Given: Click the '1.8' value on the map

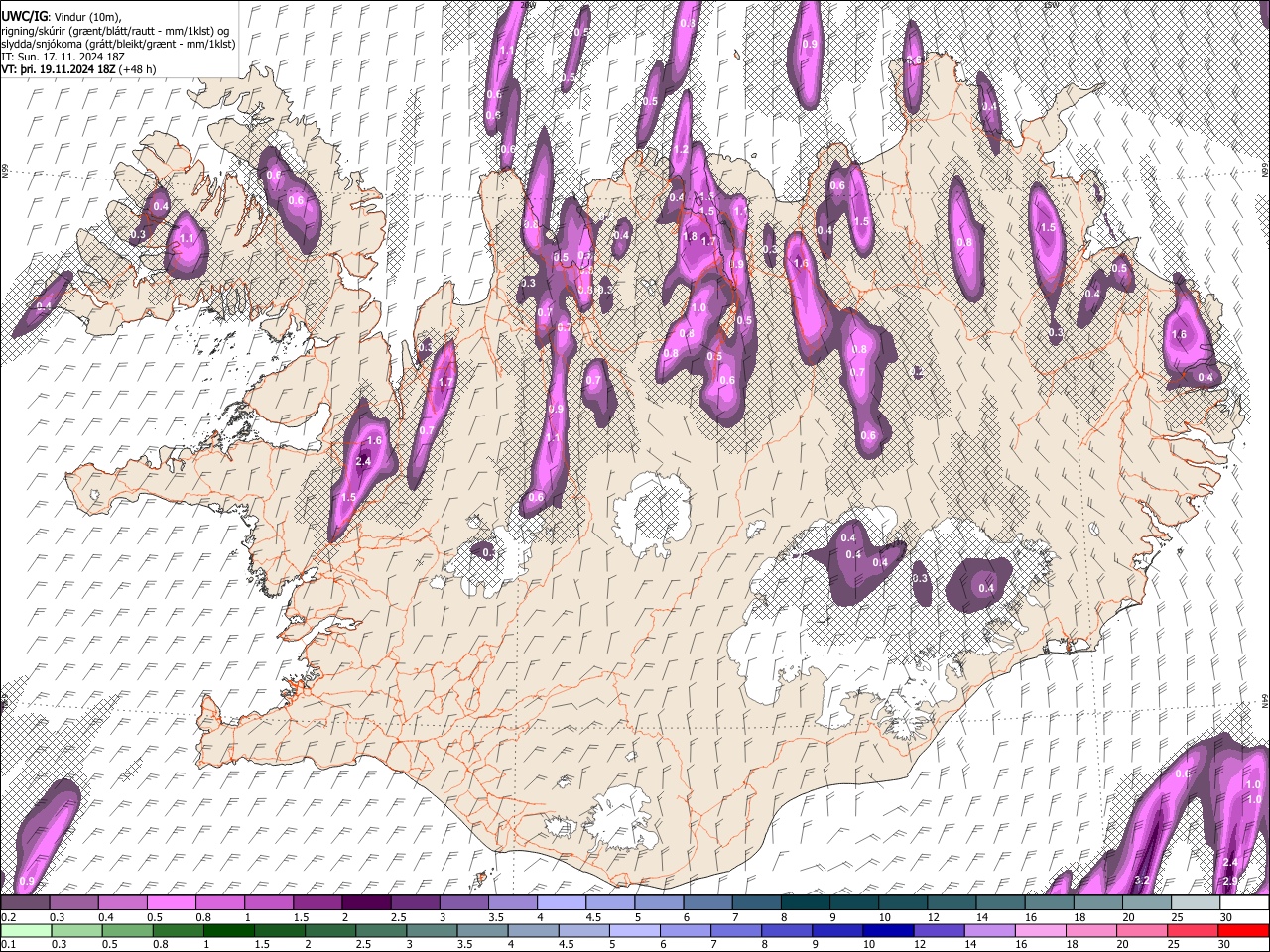Looking at the screenshot, I should tap(691, 236).
